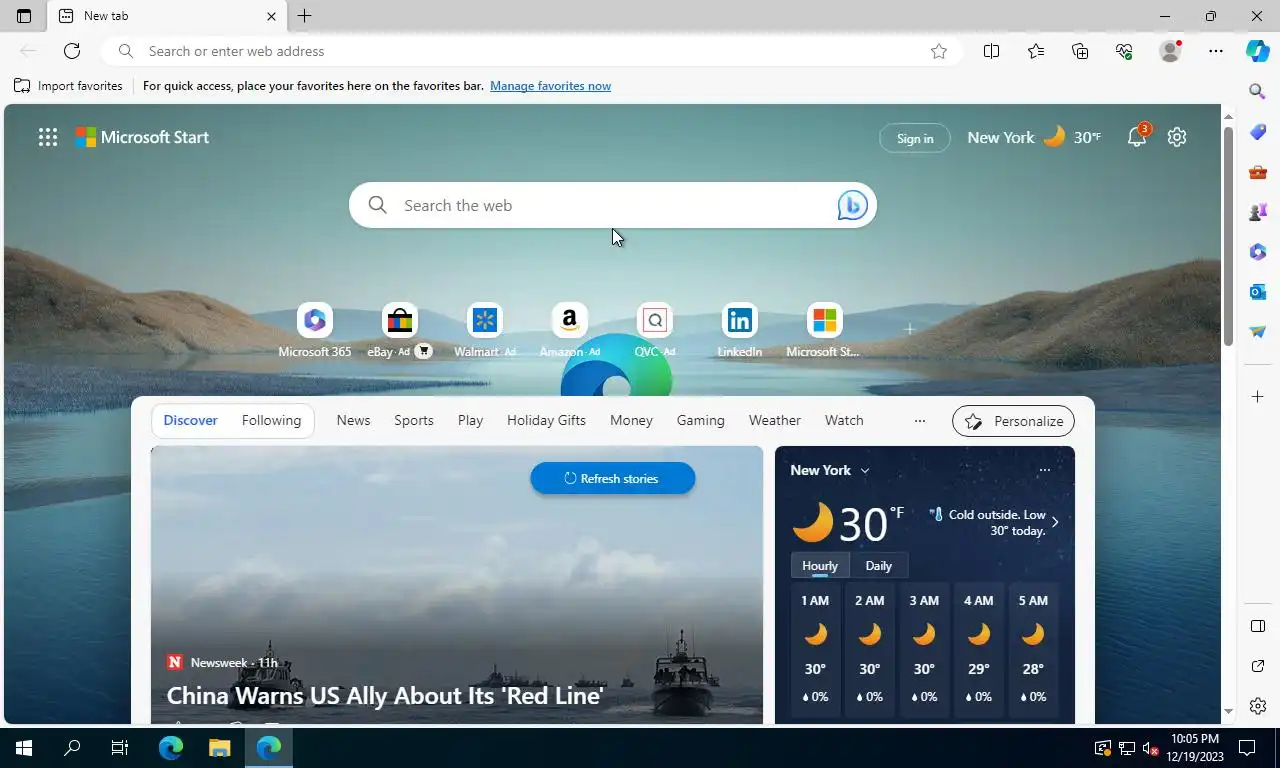The height and width of the screenshot is (768, 1280).
Task: Sign in to Microsoft Start
Action: [915, 138]
